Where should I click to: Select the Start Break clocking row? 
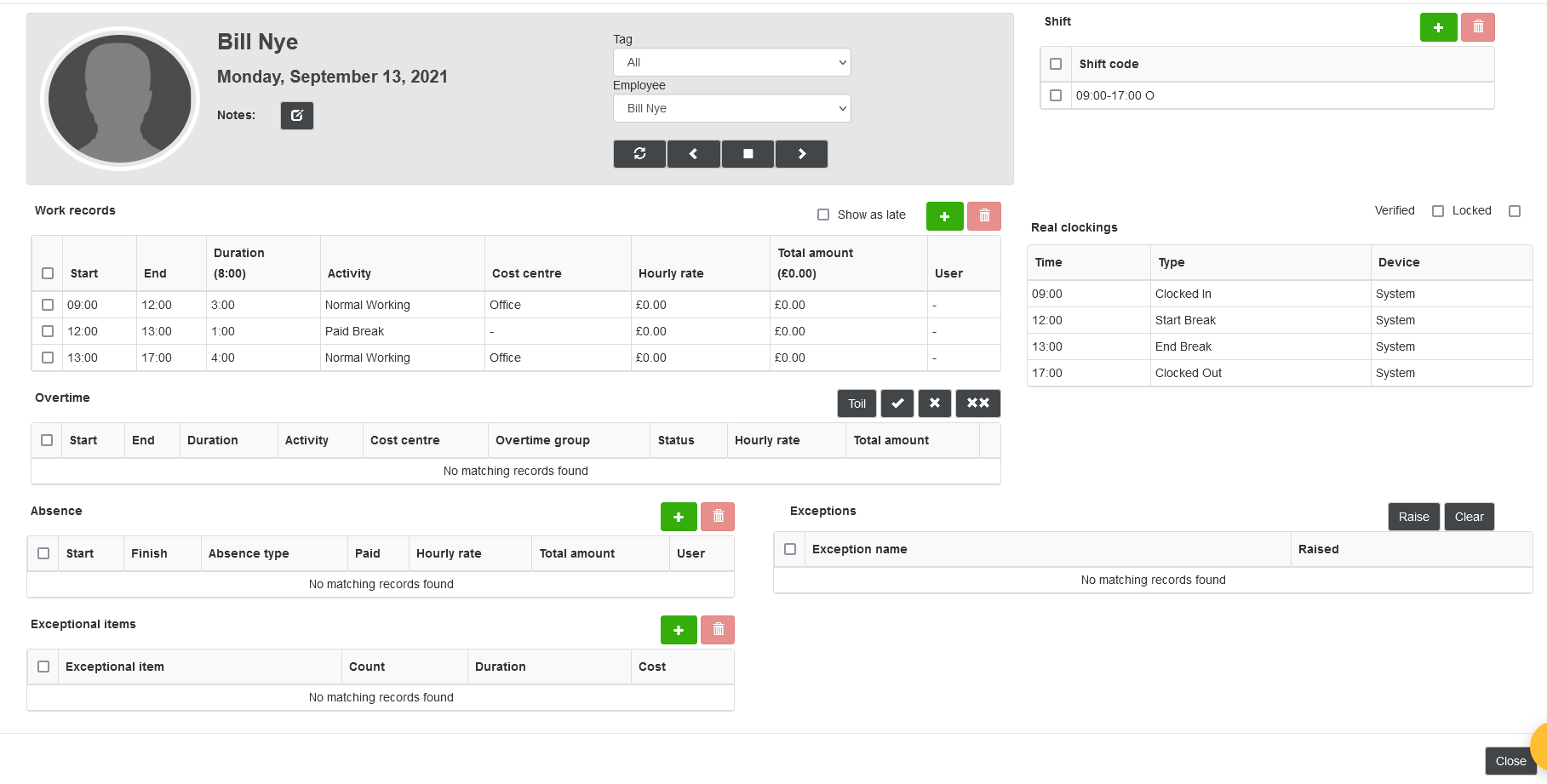(1280, 320)
